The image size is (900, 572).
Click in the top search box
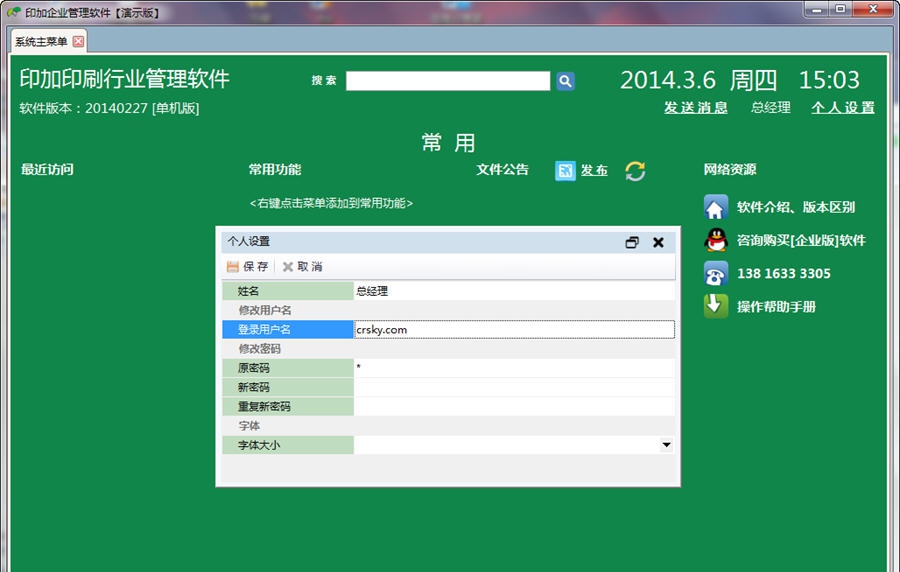(x=448, y=81)
